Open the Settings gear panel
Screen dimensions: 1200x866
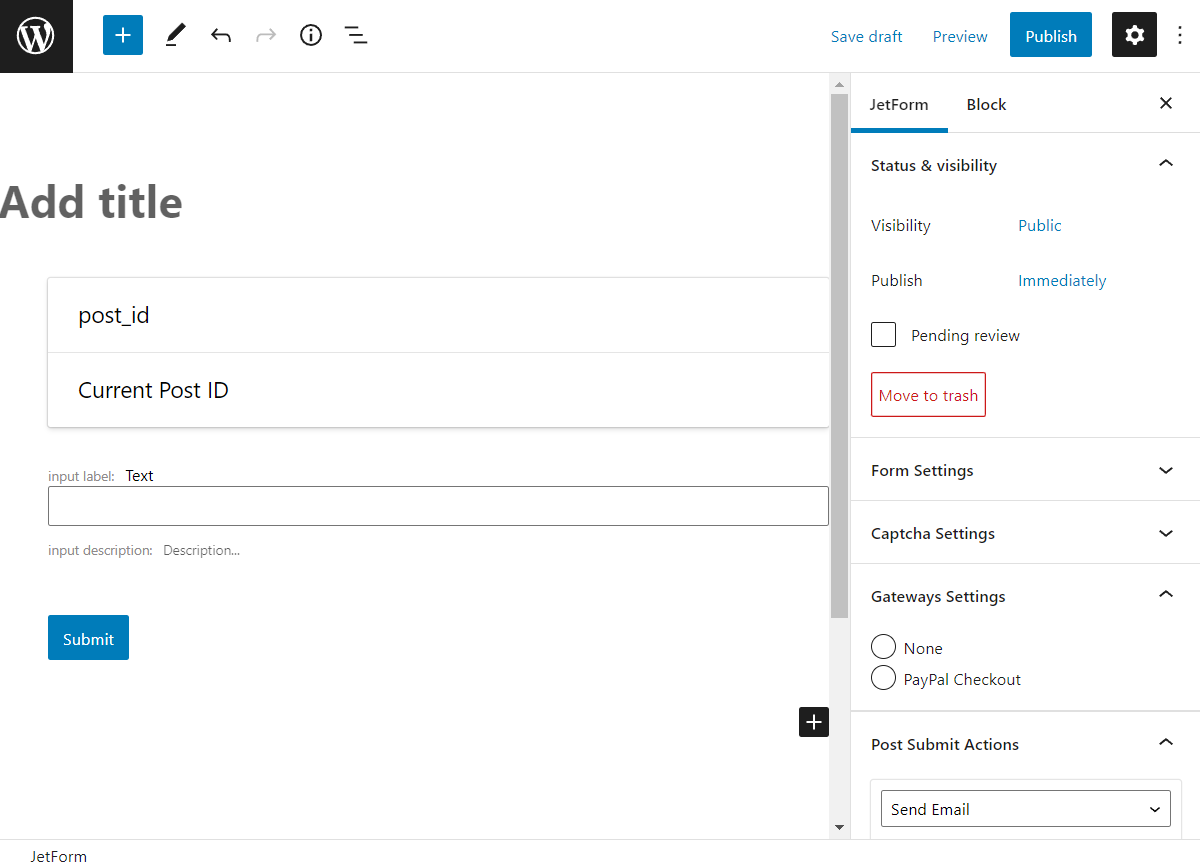(x=1134, y=35)
